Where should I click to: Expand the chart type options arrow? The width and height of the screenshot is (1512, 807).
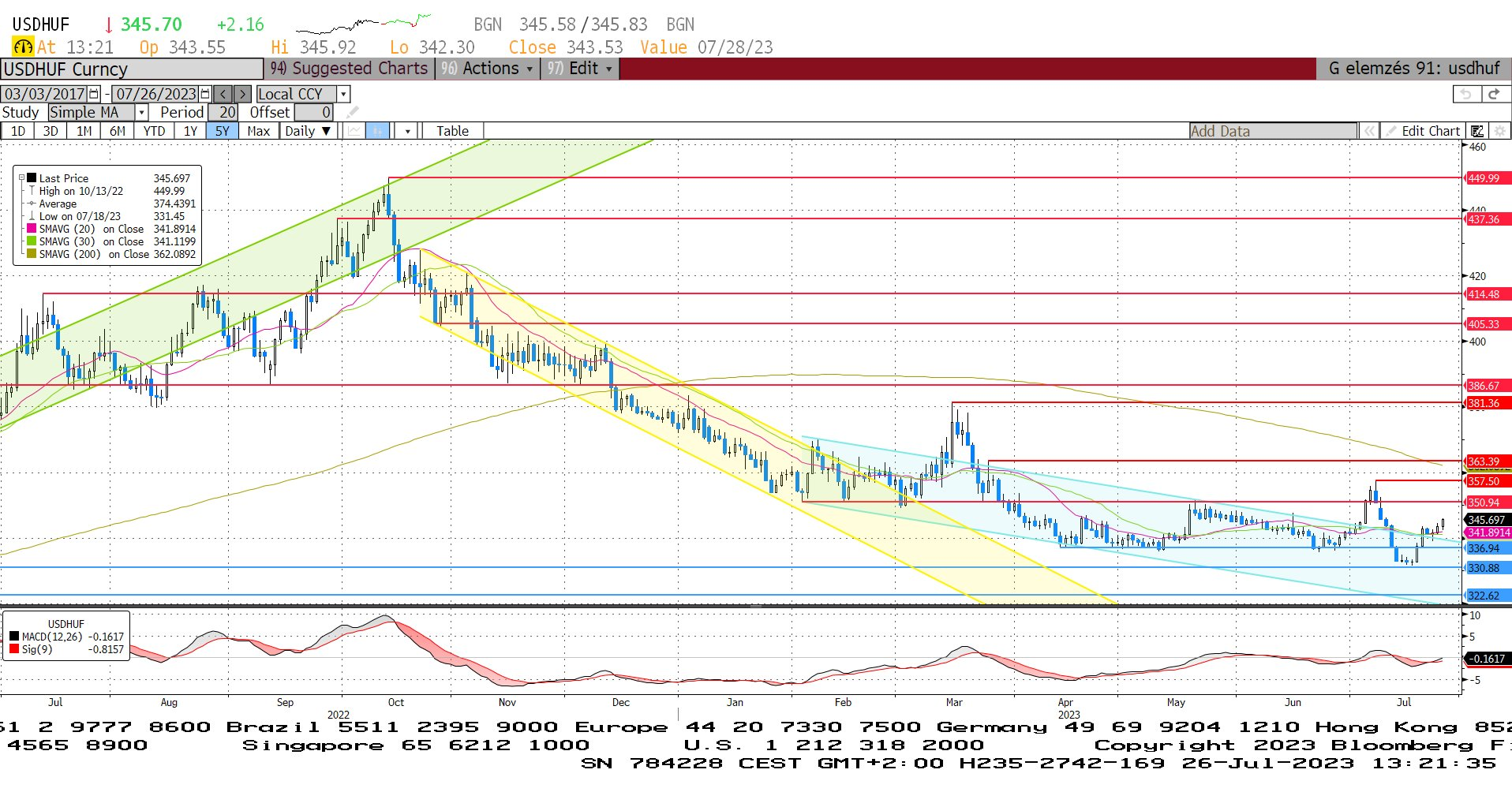point(407,131)
